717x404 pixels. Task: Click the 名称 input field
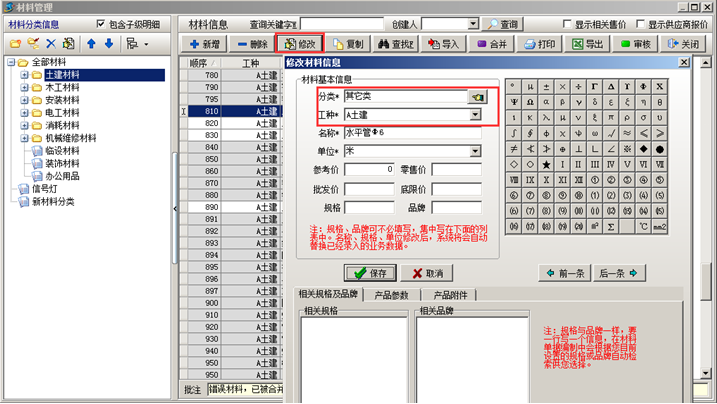click(411, 133)
